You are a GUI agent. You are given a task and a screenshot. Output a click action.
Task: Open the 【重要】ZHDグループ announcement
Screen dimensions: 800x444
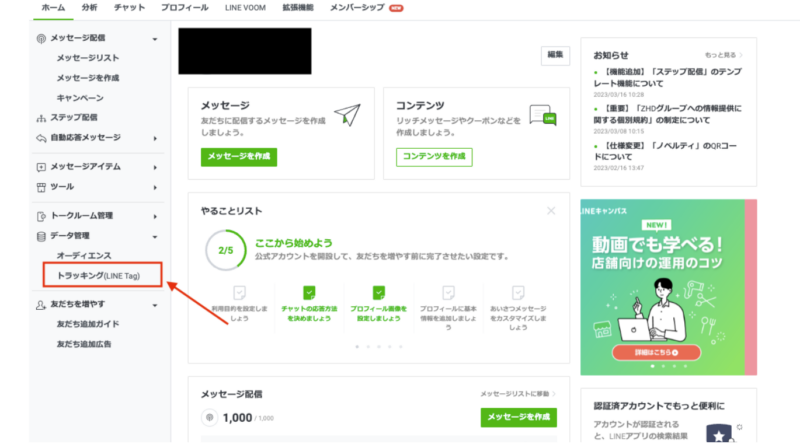pos(668,114)
